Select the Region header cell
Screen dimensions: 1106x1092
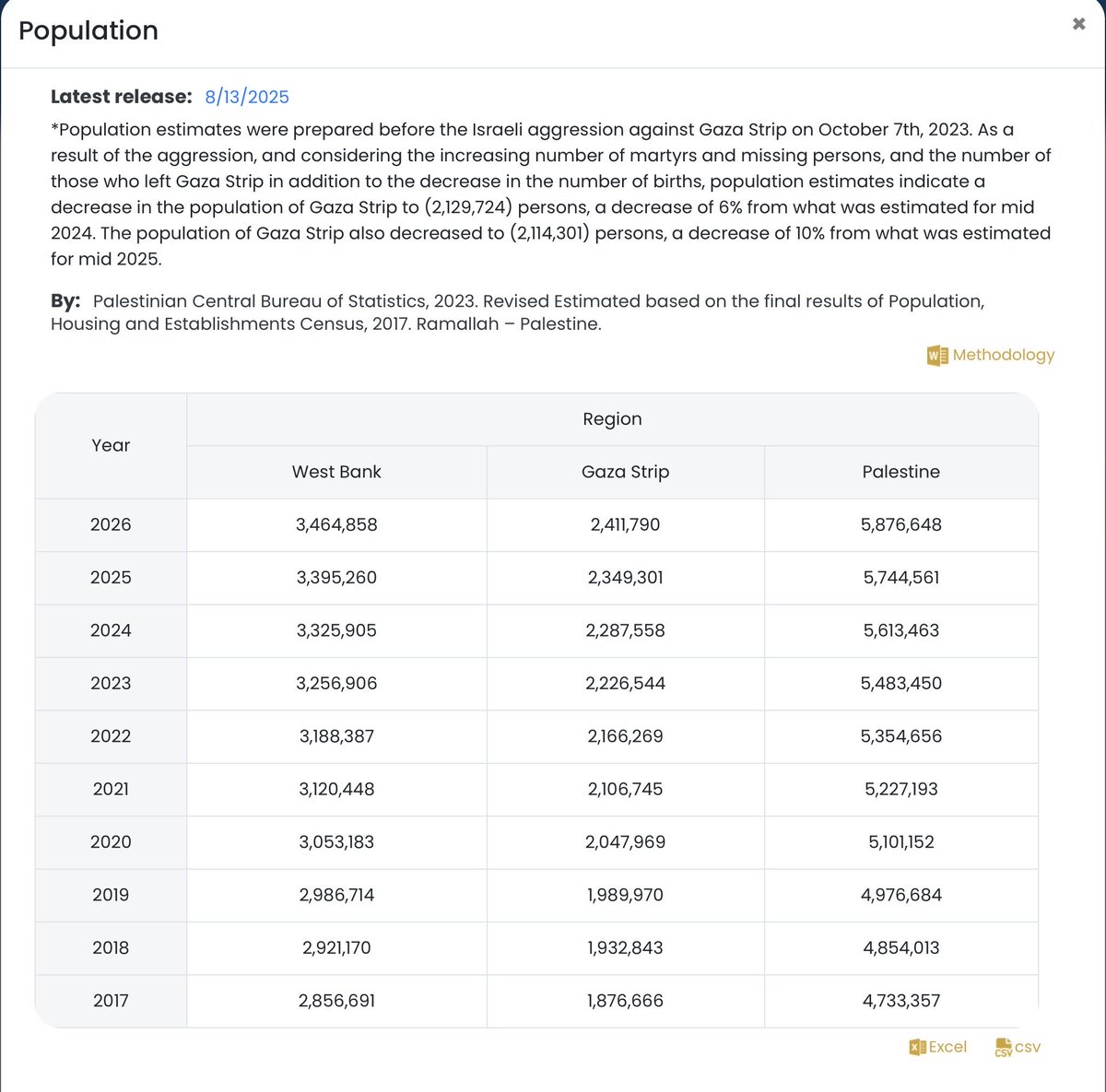tap(612, 419)
